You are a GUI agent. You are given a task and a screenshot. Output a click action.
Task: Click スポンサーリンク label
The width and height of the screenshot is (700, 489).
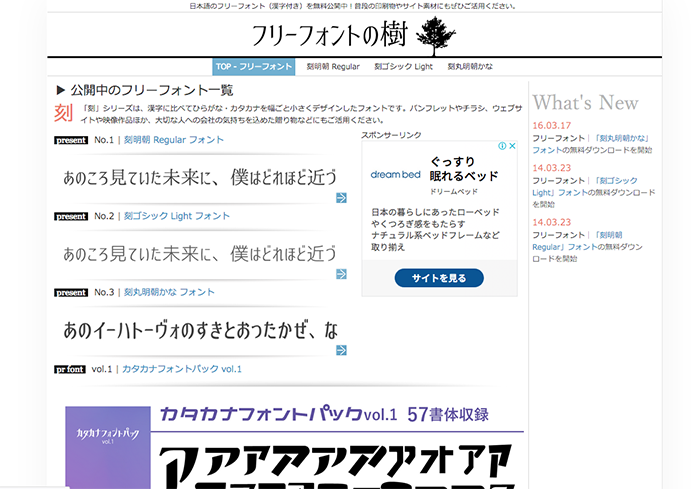(x=391, y=135)
